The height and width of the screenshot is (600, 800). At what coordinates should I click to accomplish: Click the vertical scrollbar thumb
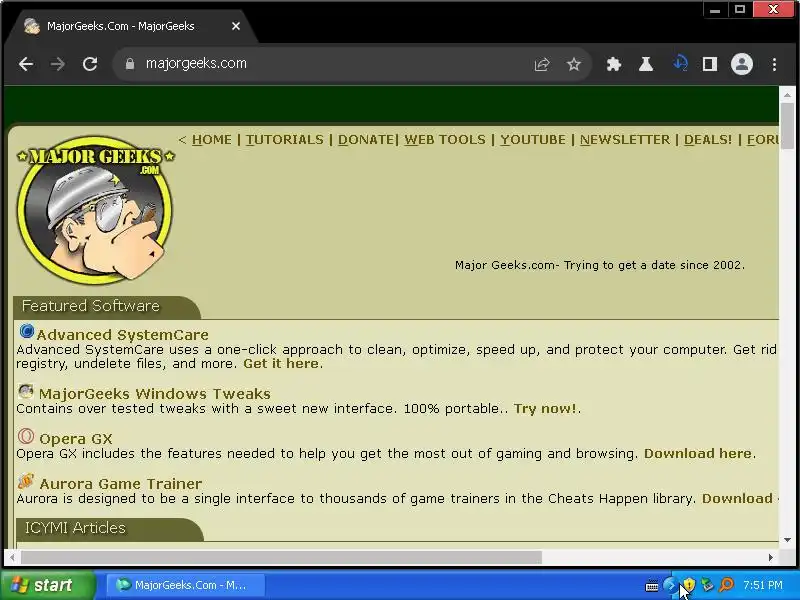click(x=787, y=126)
